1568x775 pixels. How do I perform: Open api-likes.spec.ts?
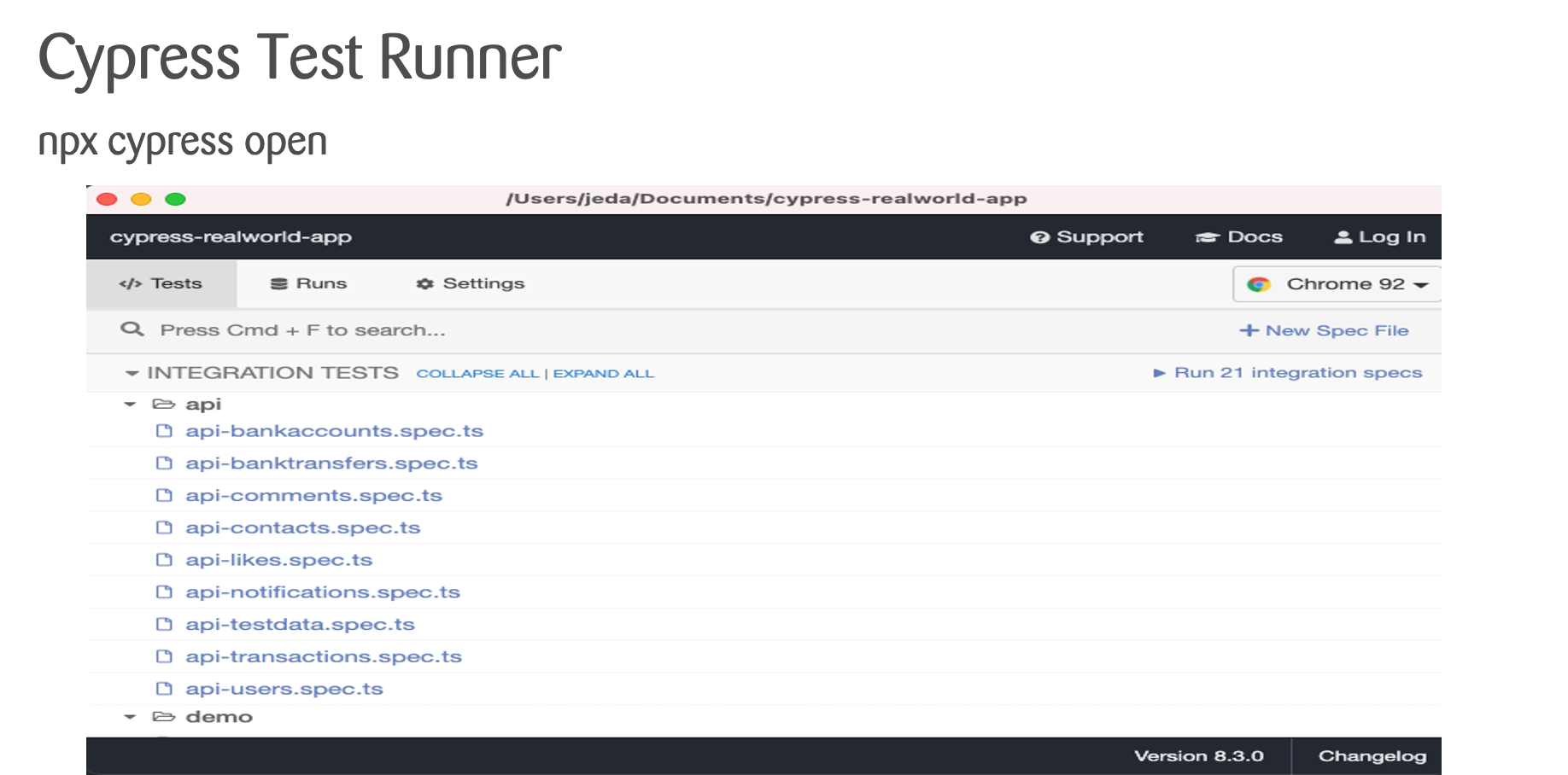[x=279, y=560]
